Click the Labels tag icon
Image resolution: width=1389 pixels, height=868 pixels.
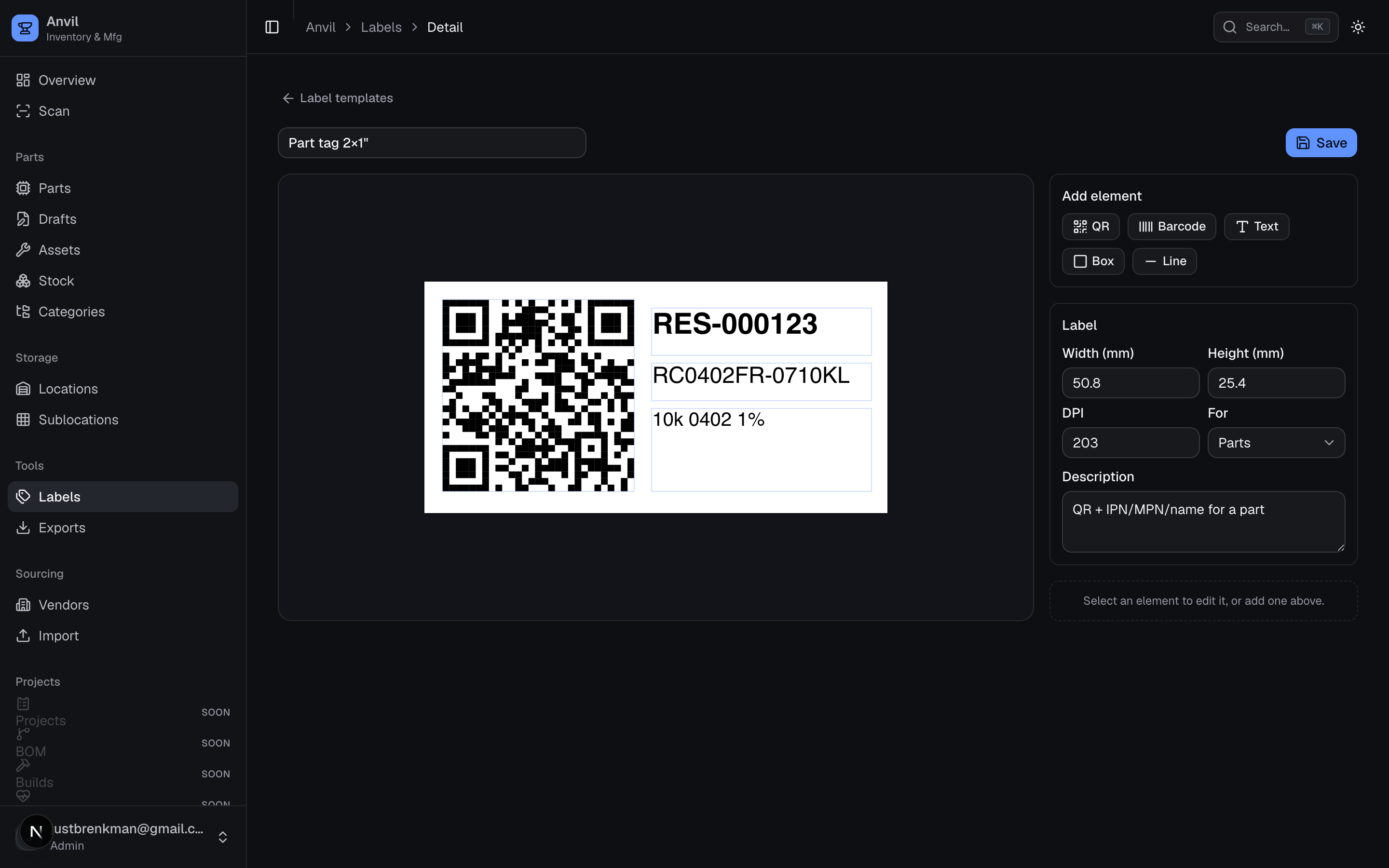tap(23, 497)
